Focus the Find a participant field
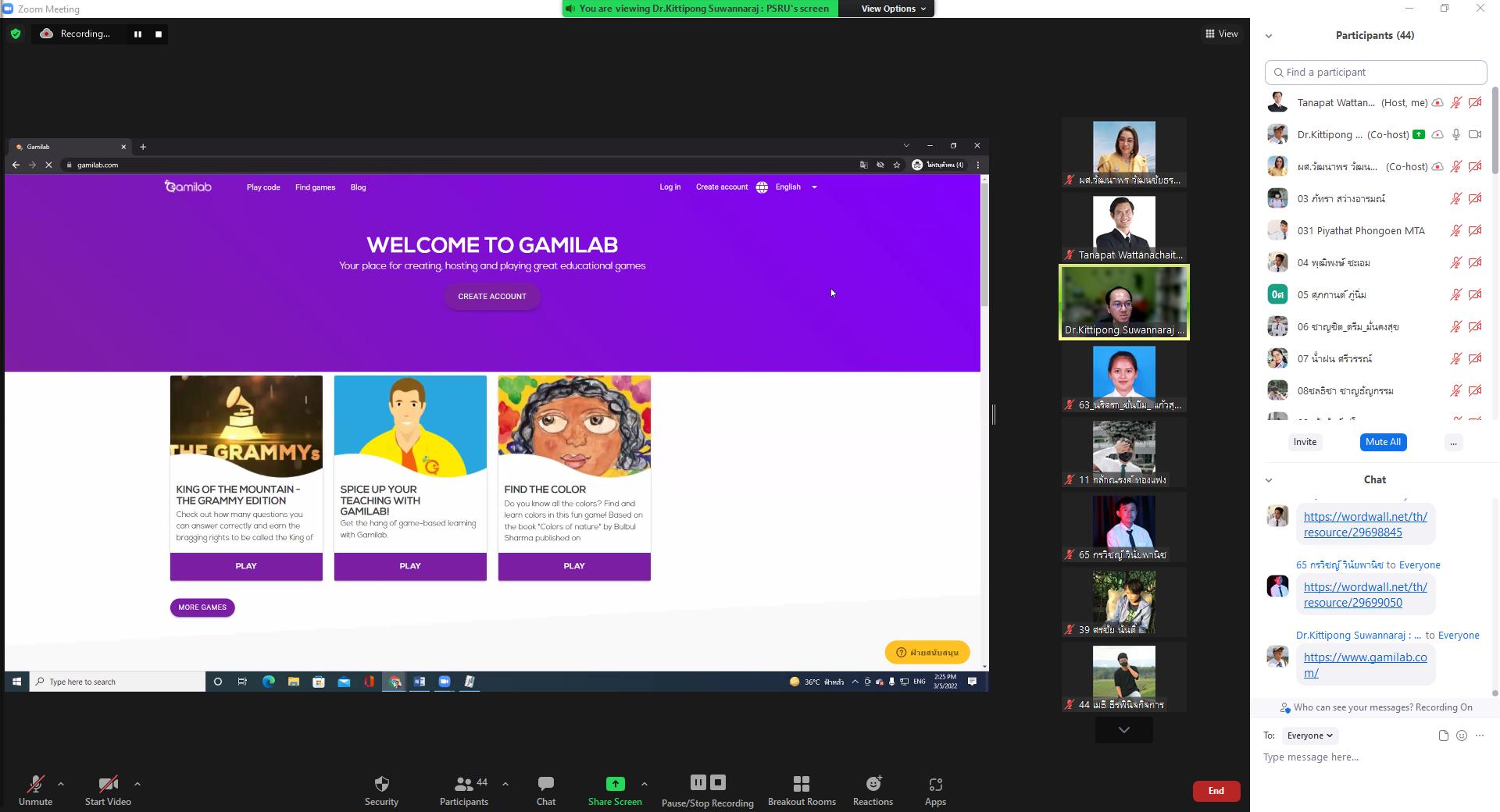 [x=1376, y=72]
